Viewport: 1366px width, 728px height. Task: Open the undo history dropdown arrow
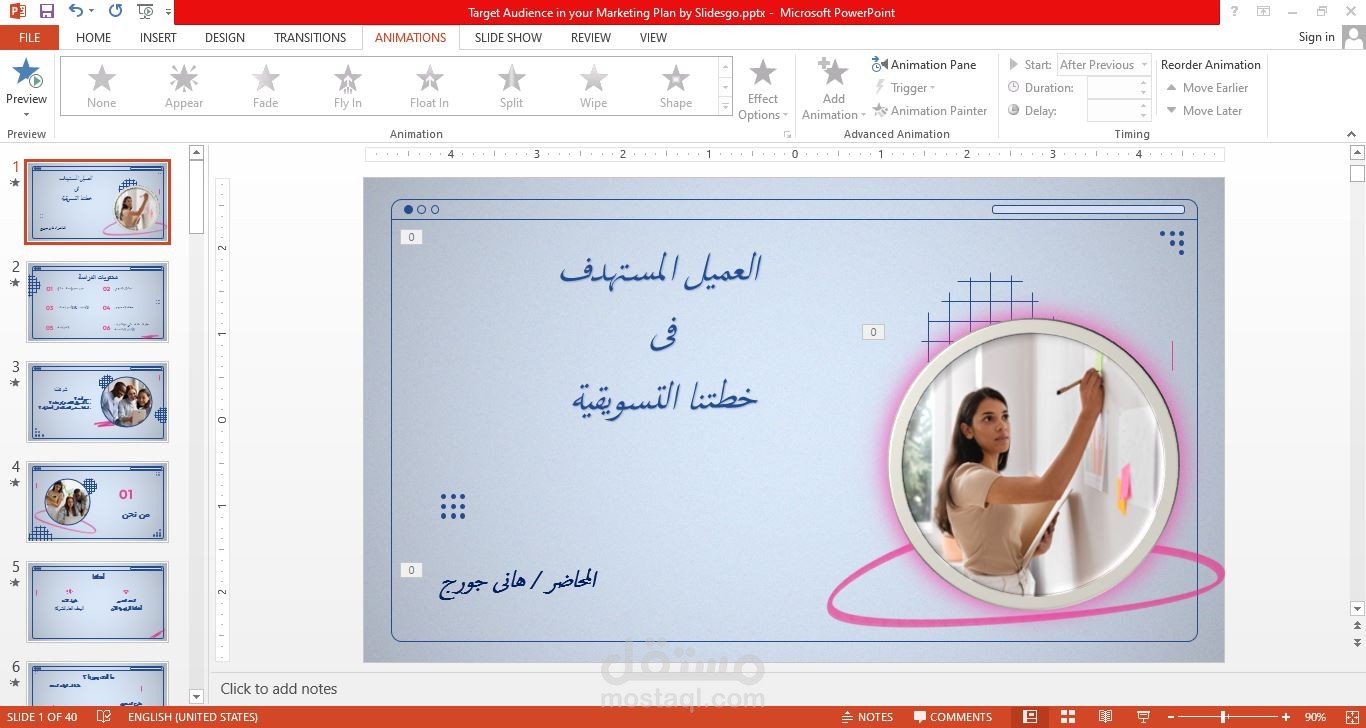pyautogui.click(x=92, y=13)
